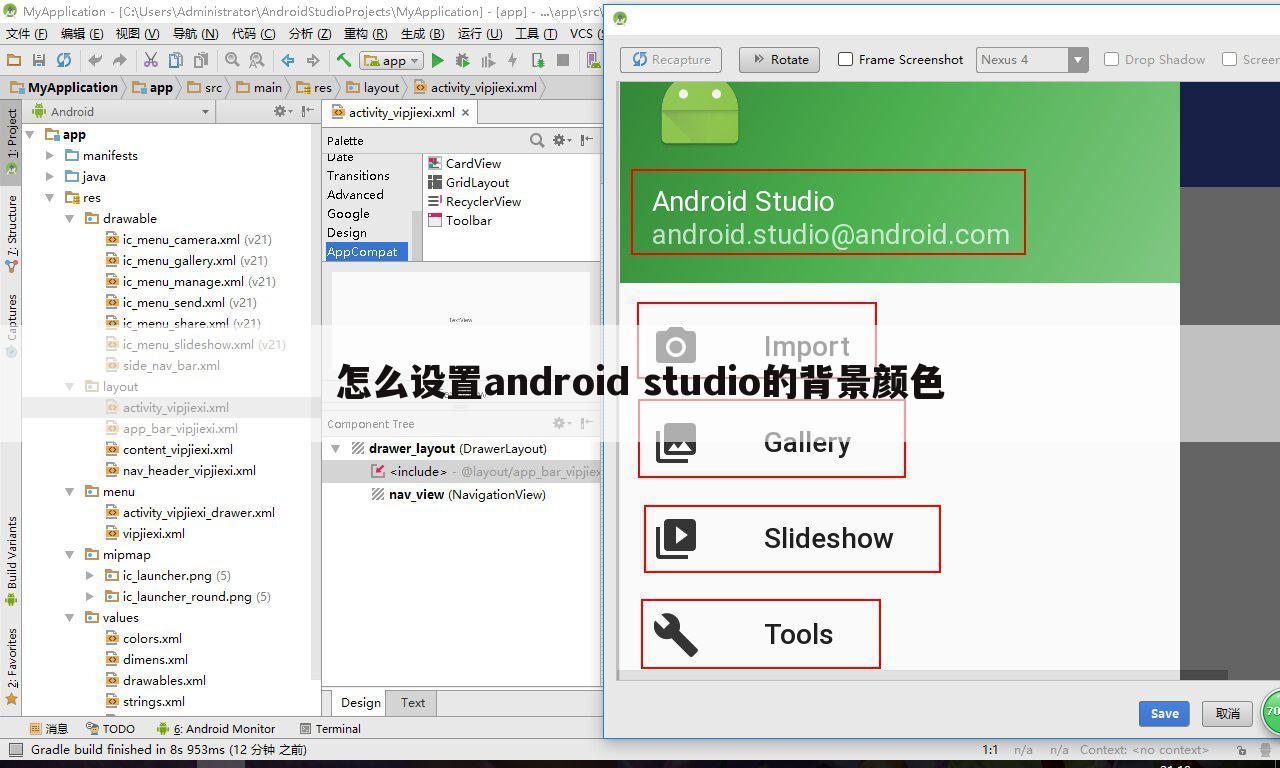Click the Project panel gear settings icon
Image resolution: width=1280 pixels, height=768 pixels.
(x=282, y=111)
